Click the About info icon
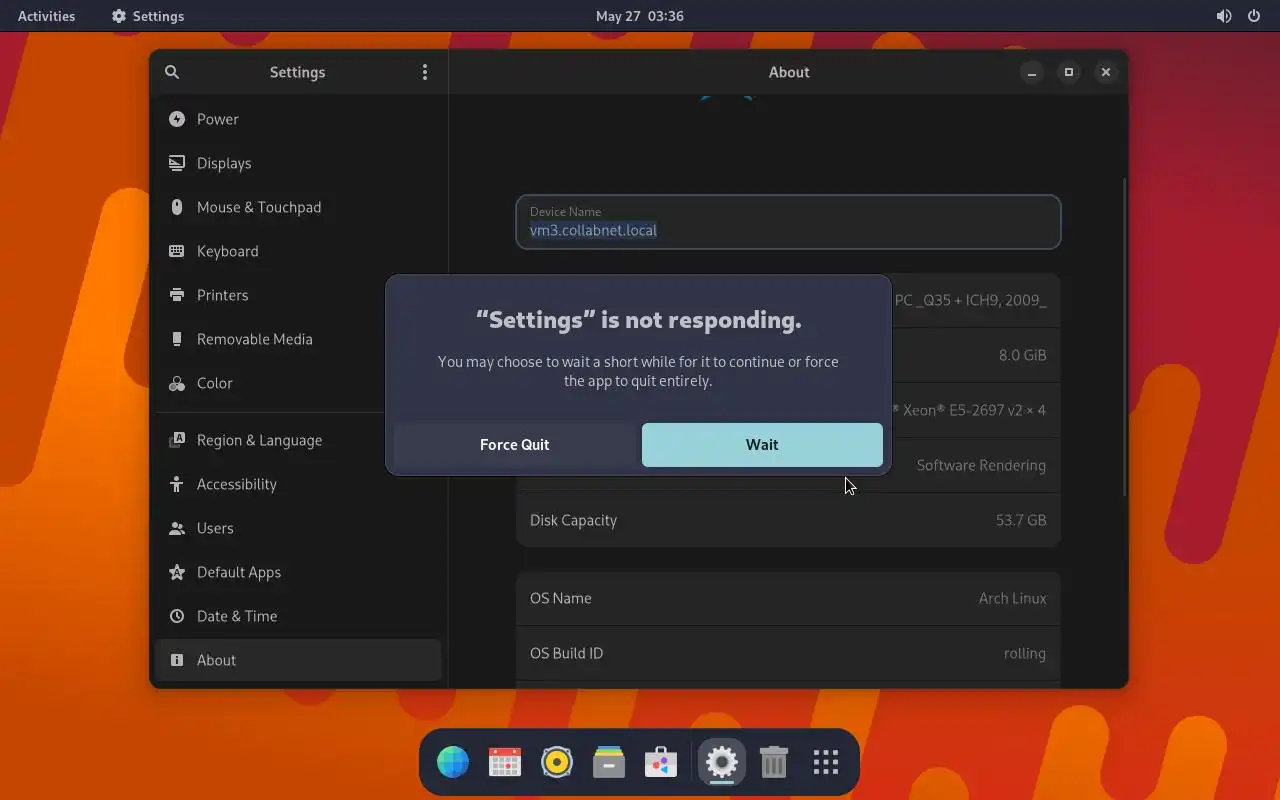 click(177, 660)
